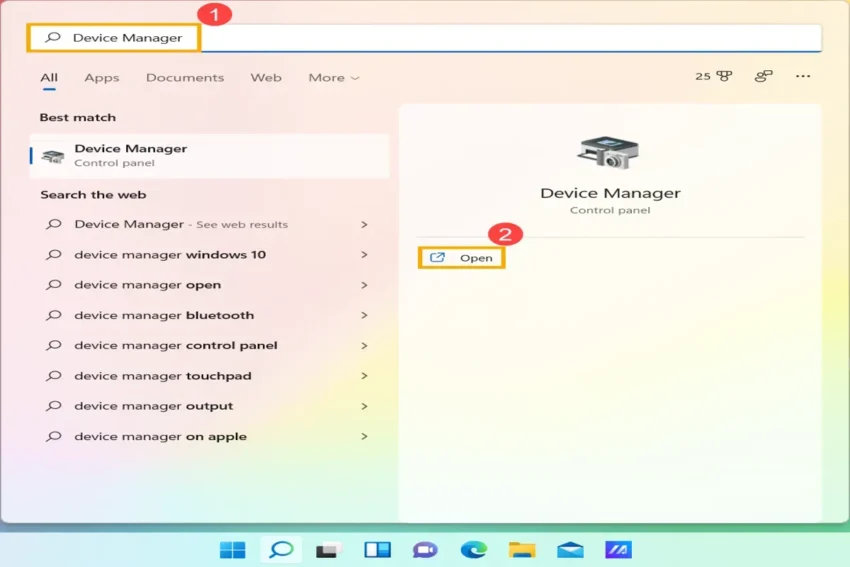Expand the 'device manager windows 10' suggestion arrow
This screenshot has height=567, width=850.
pos(364,255)
